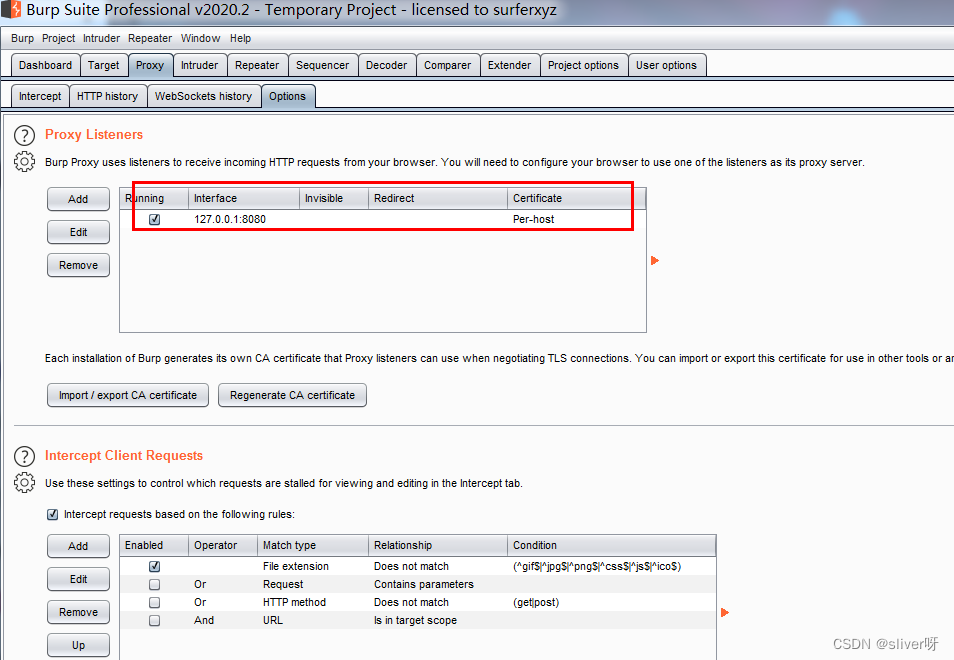This screenshot has height=660, width=954.
Task: Click orange arrow beside Proxy Listeners table
Action: 655,260
